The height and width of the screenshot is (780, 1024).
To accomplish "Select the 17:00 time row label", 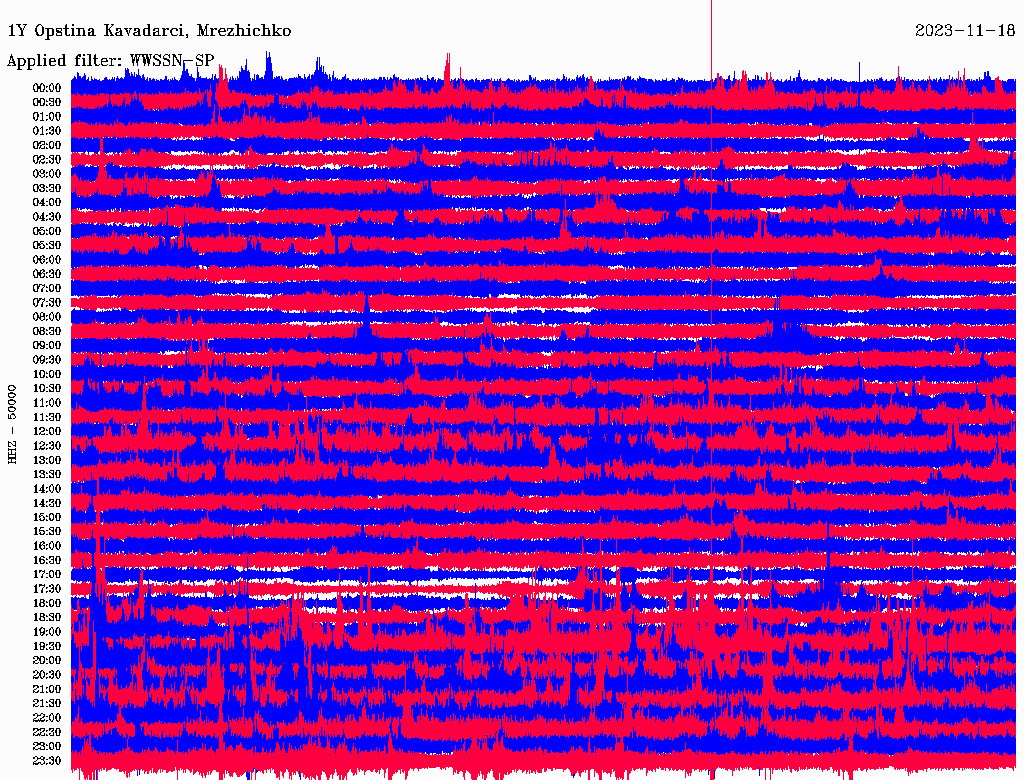I will coord(47,575).
